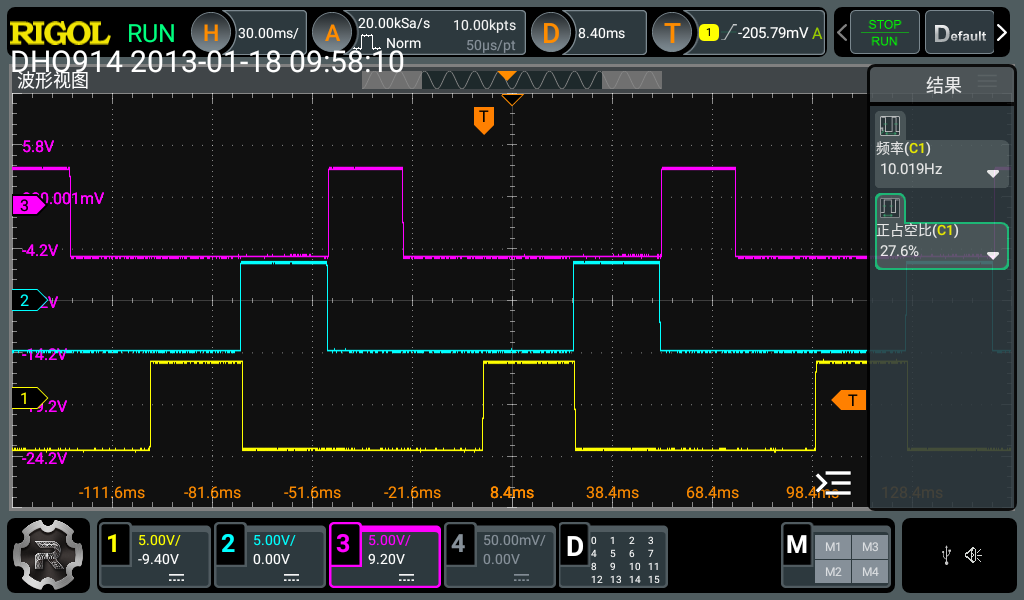Expand the top bar right arrow
1024x600 pixels.
(1002, 34)
